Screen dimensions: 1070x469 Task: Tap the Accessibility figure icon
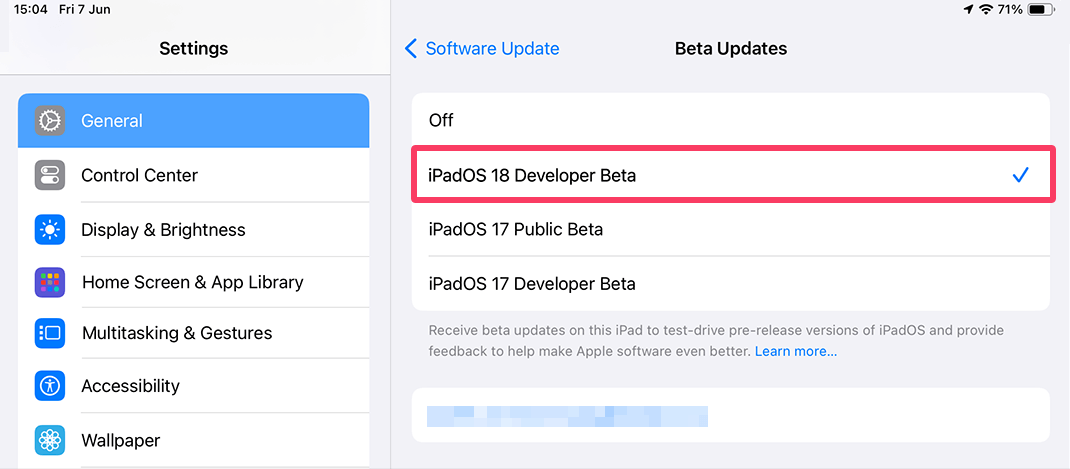point(50,386)
